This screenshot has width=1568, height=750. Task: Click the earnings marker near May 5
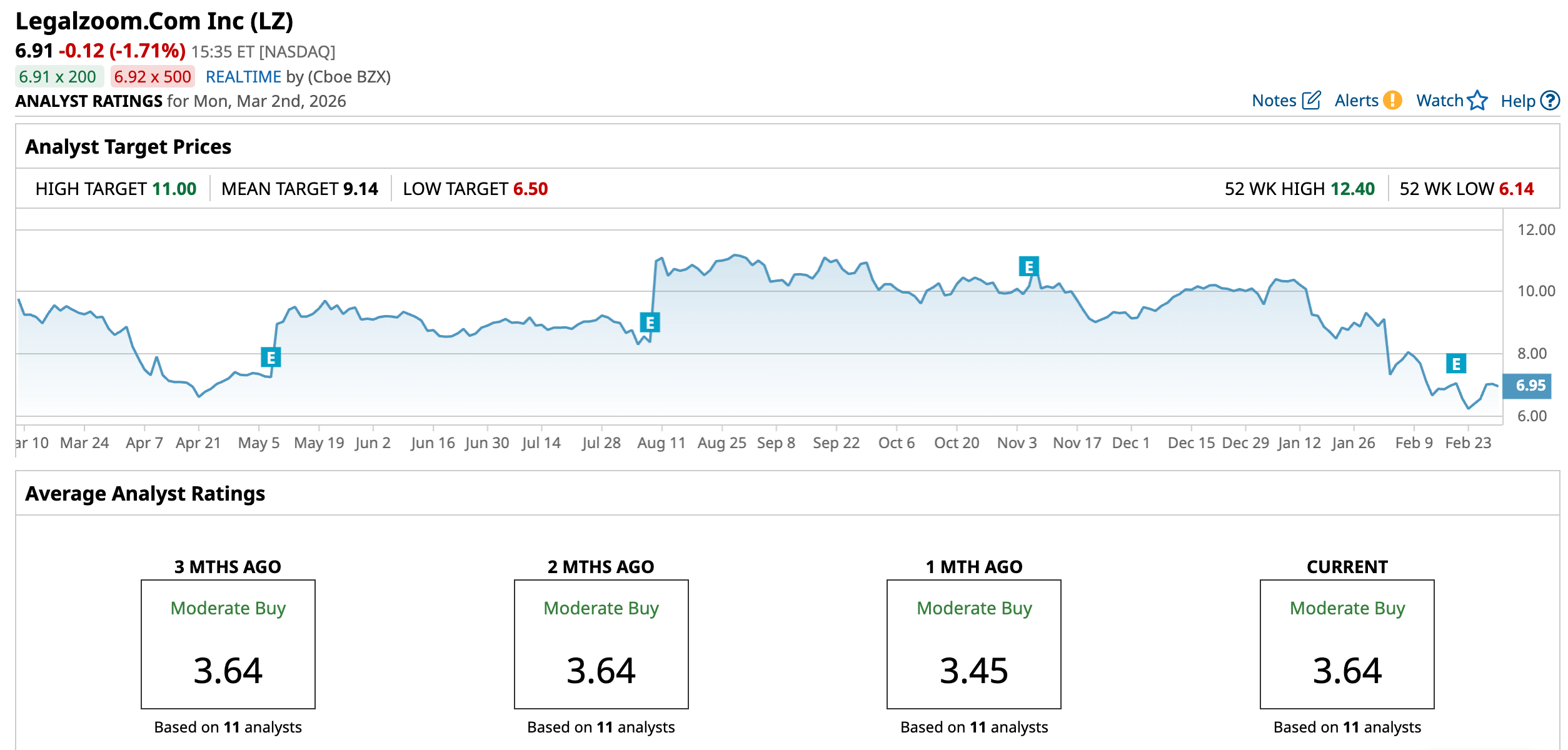point(271,357)
